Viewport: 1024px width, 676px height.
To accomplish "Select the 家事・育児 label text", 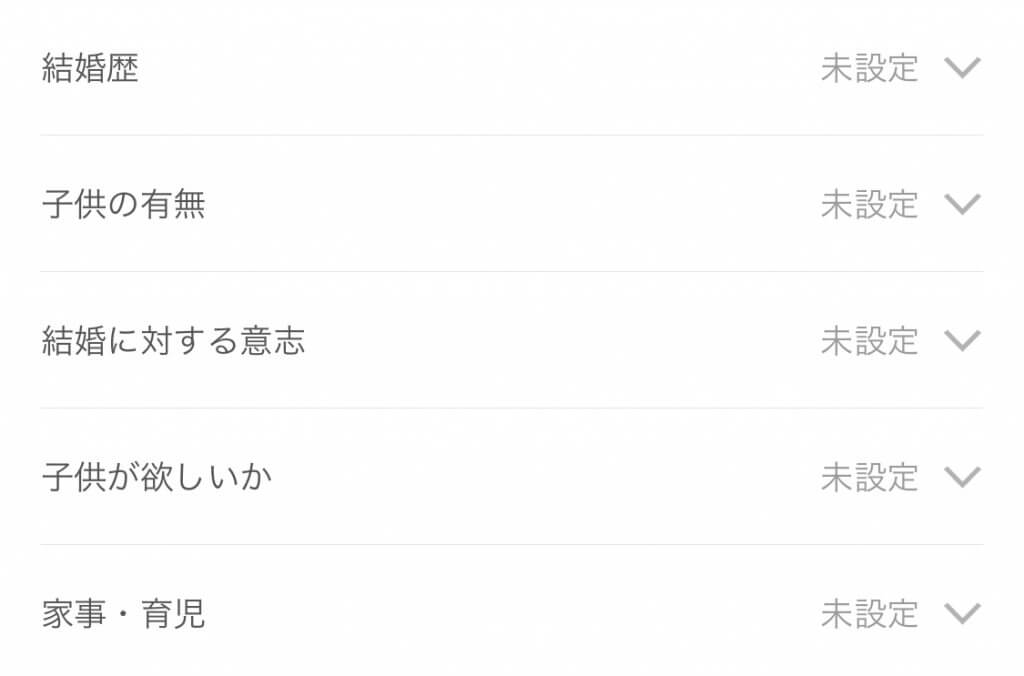I will coord(124,613).
